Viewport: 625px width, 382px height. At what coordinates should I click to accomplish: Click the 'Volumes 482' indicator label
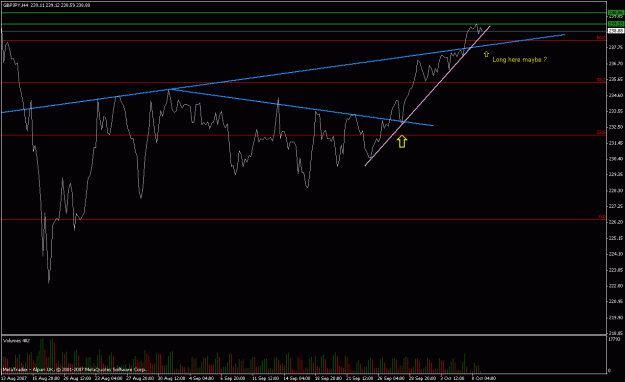pos(16,341)
